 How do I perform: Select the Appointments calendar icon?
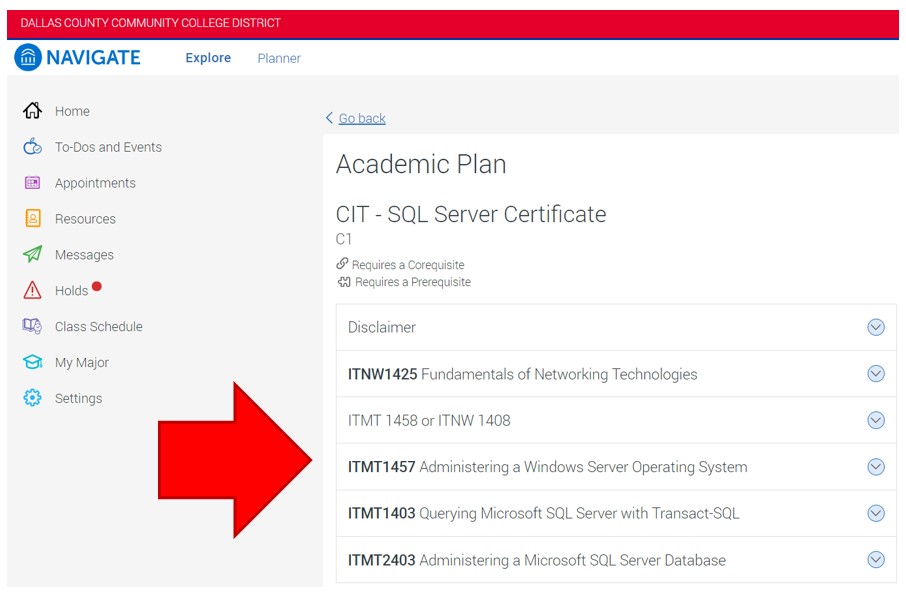[32, 183]
